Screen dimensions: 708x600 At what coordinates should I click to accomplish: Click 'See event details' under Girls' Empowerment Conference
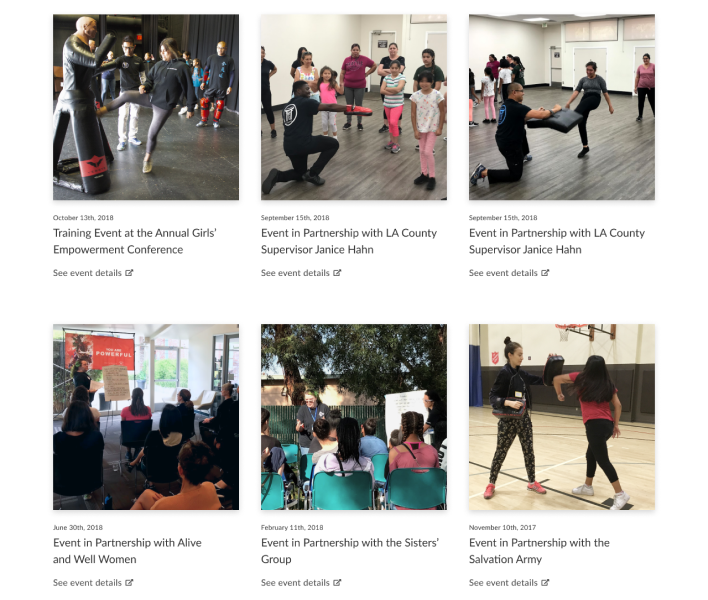(87, 273)
